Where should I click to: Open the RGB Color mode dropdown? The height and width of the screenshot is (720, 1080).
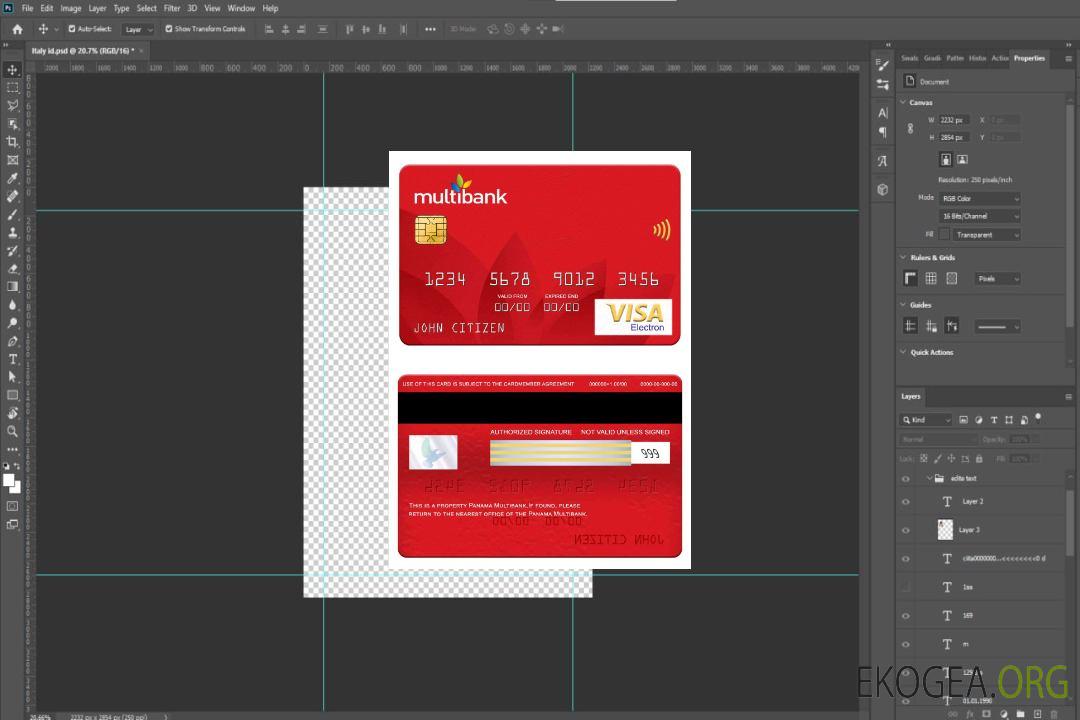click(979, 198)
